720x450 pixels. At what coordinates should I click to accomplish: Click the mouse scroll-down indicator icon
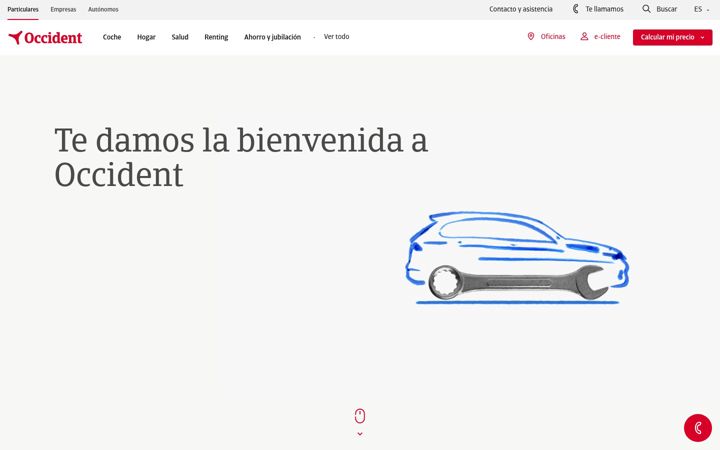pyautogui.click(x=360, y=416)
